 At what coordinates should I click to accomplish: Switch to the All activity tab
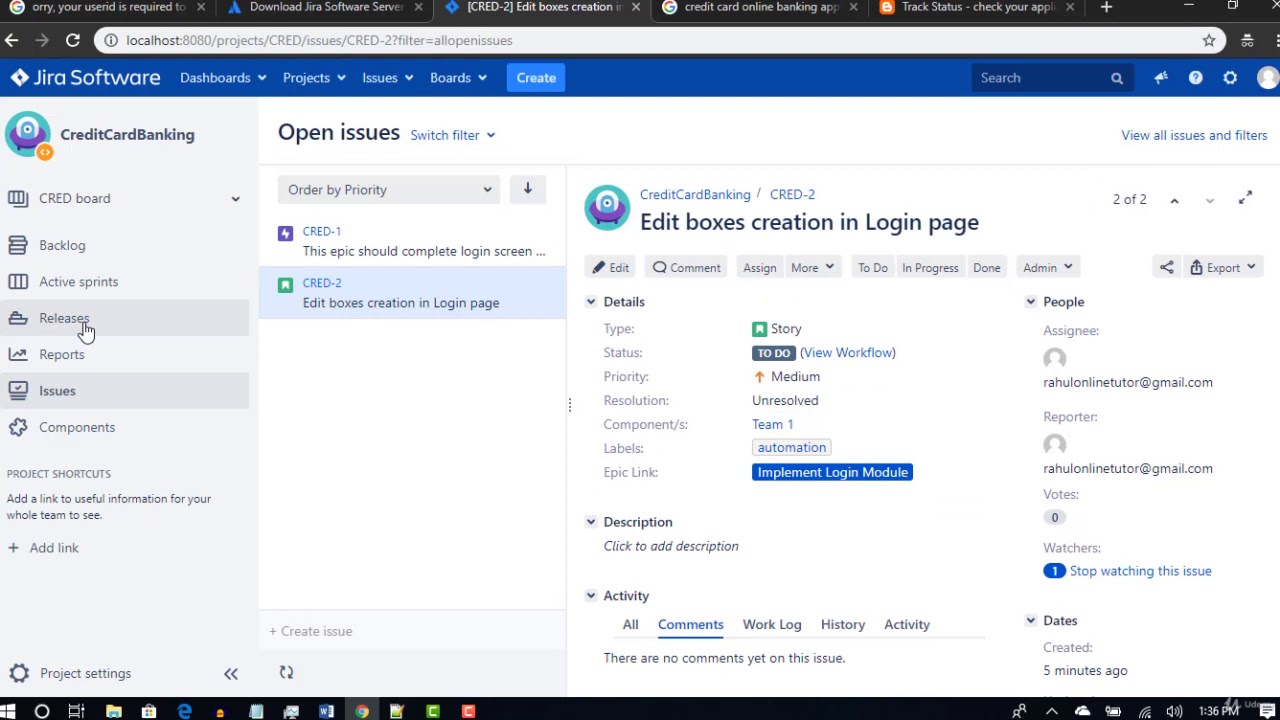pos(630,625)
